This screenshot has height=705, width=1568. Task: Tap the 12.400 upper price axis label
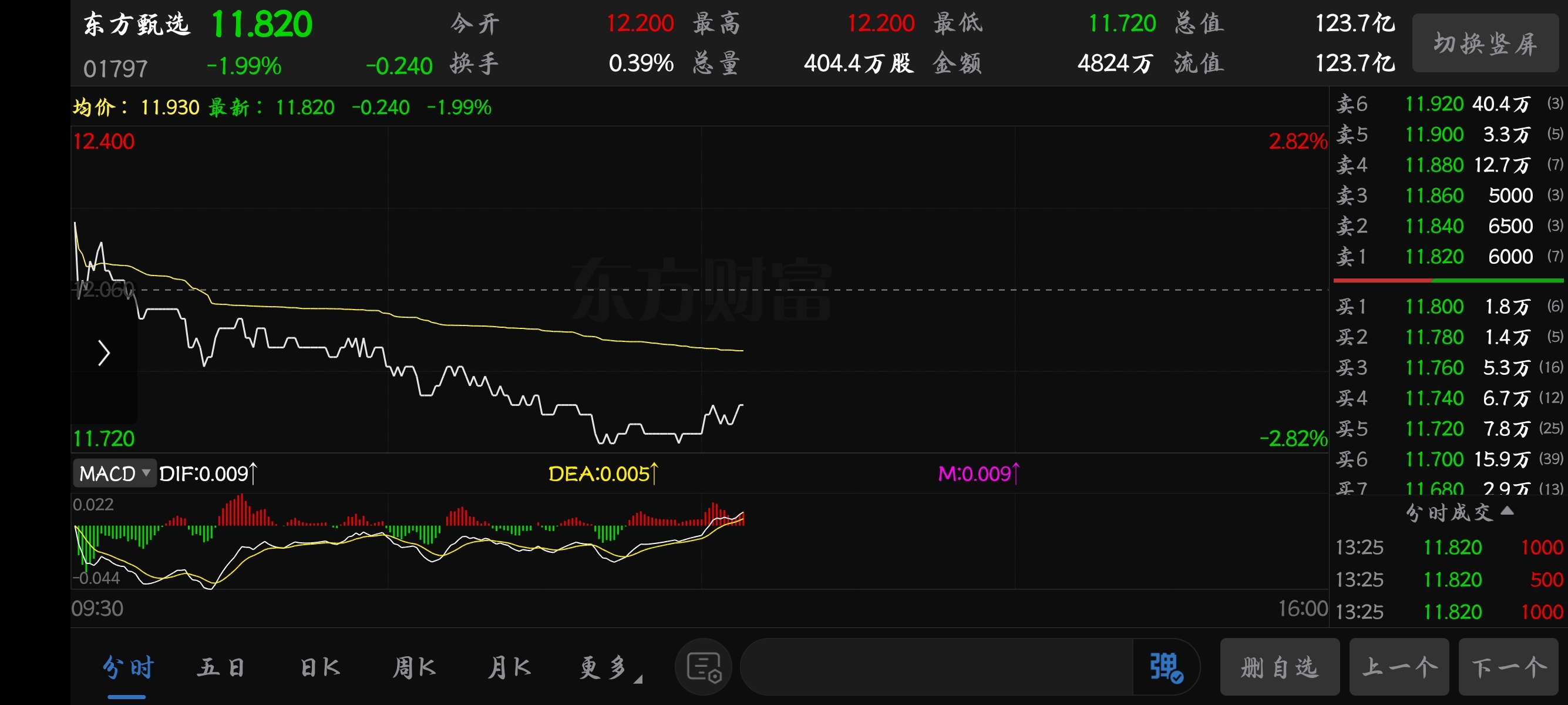coord(103,141)
